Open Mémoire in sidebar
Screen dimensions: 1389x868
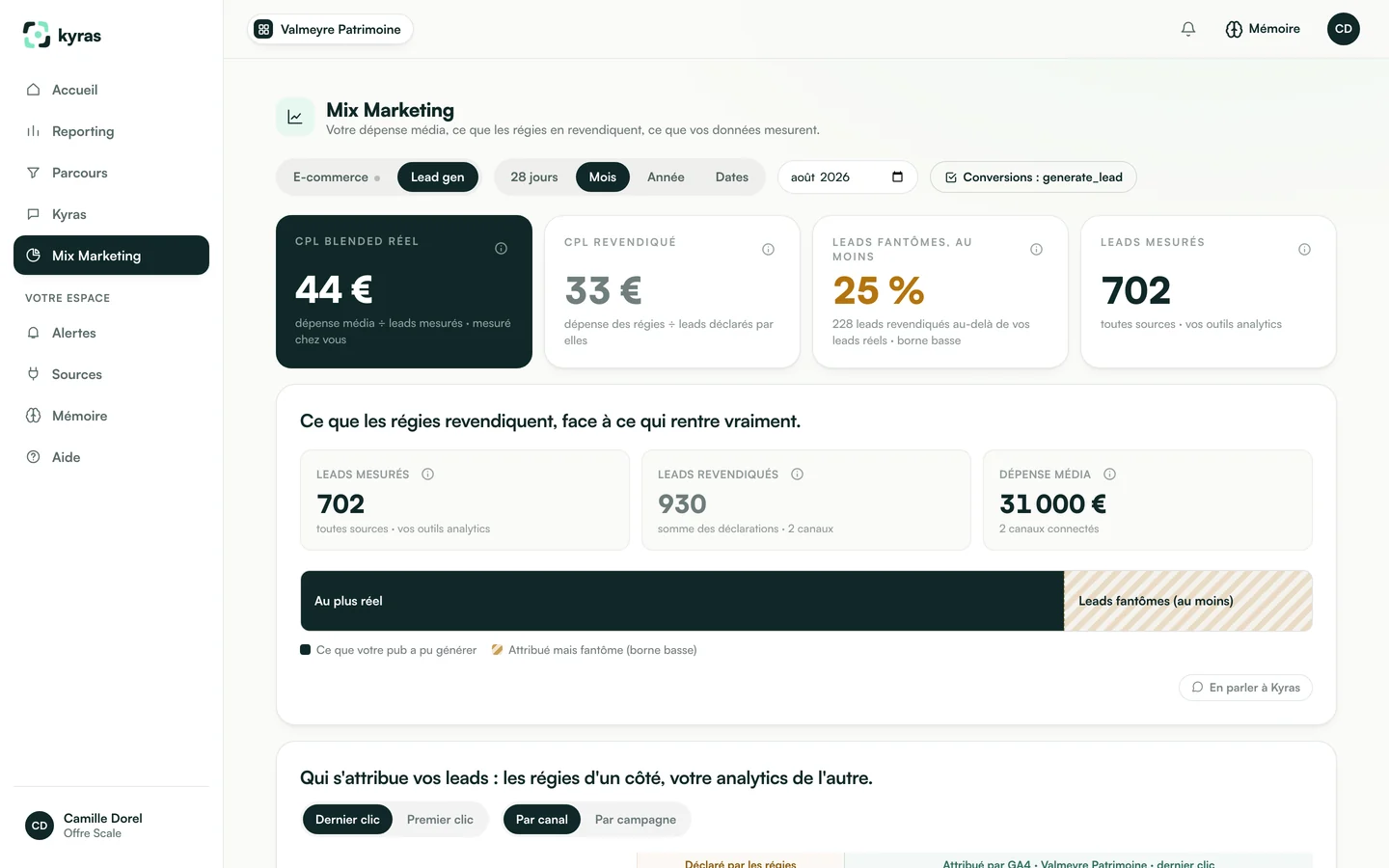(111, 416)
